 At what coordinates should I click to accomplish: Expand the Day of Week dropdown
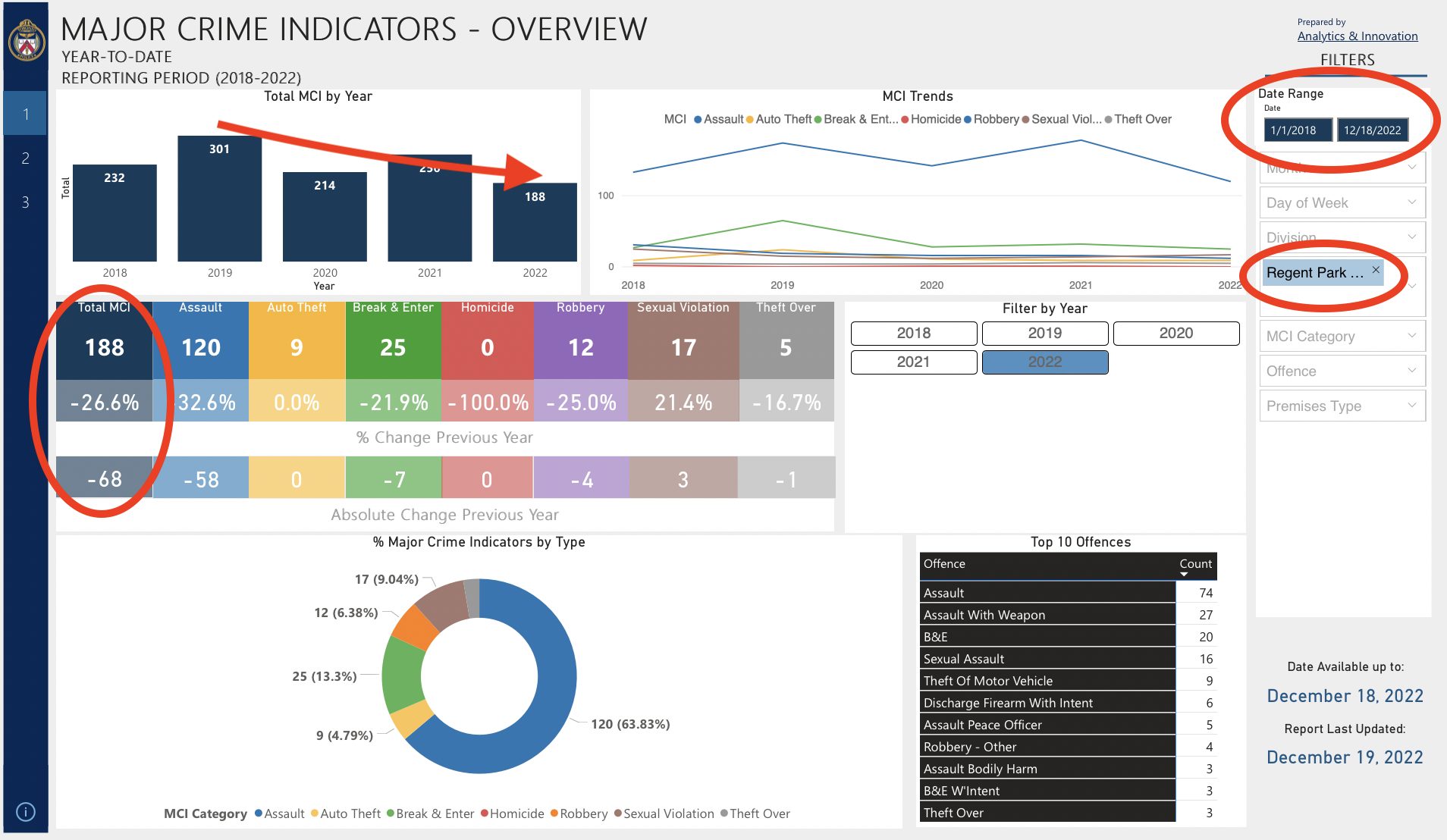(1342, 203)
